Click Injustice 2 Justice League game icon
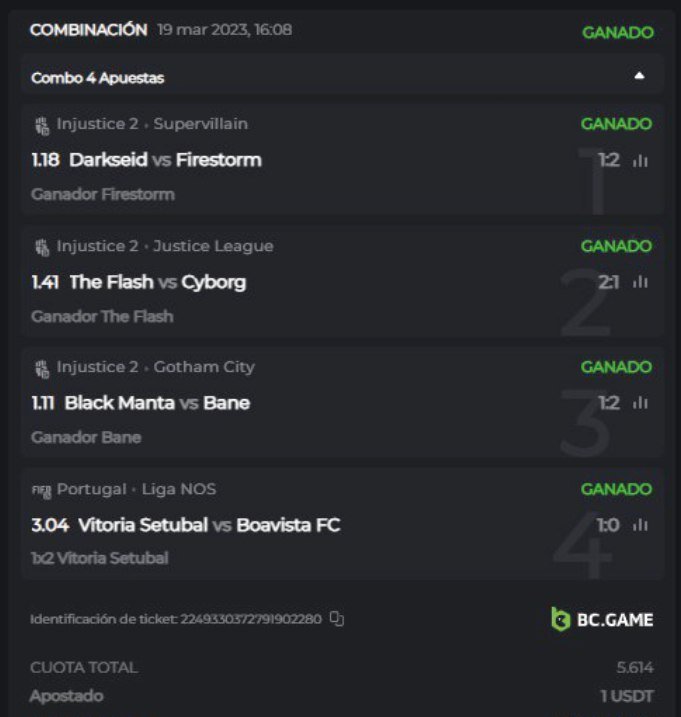 (x=42, y=247)
